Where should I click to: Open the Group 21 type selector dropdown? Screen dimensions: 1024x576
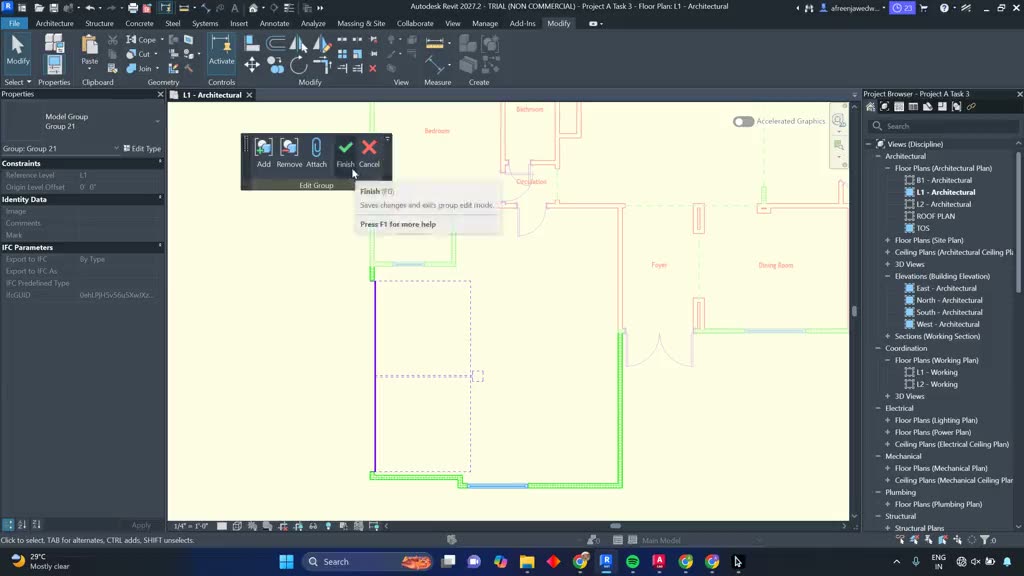(157, 121)
